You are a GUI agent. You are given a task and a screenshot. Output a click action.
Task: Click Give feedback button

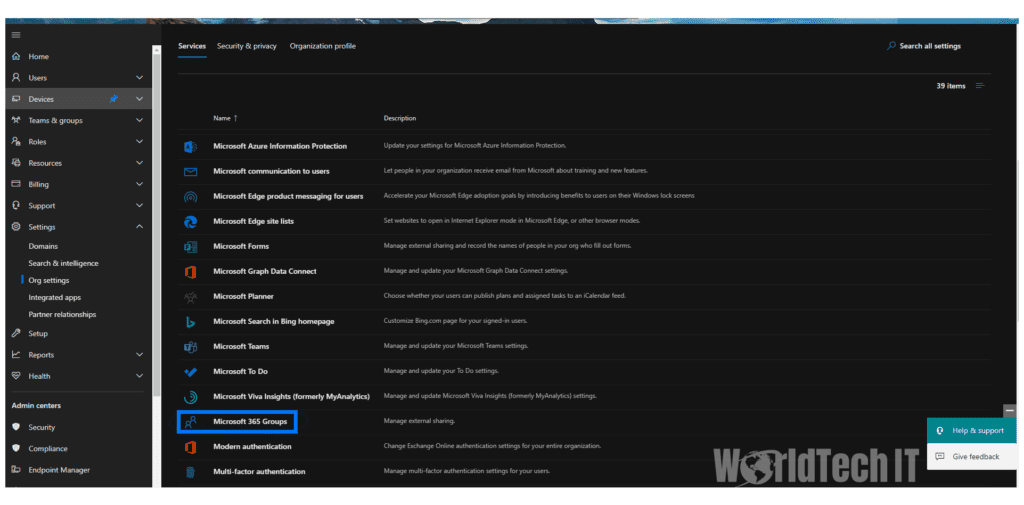coord(971,457)
